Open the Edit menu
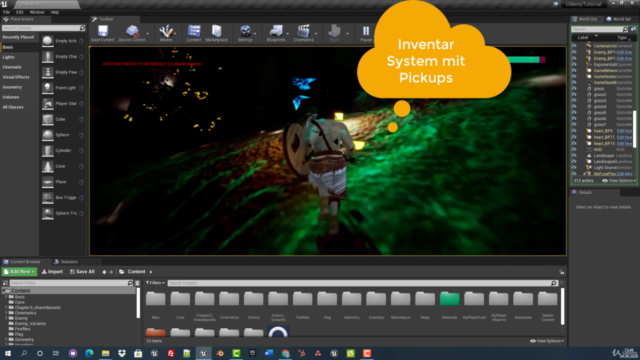Screen dimensions: 640x360 click(x=20, y=12)
